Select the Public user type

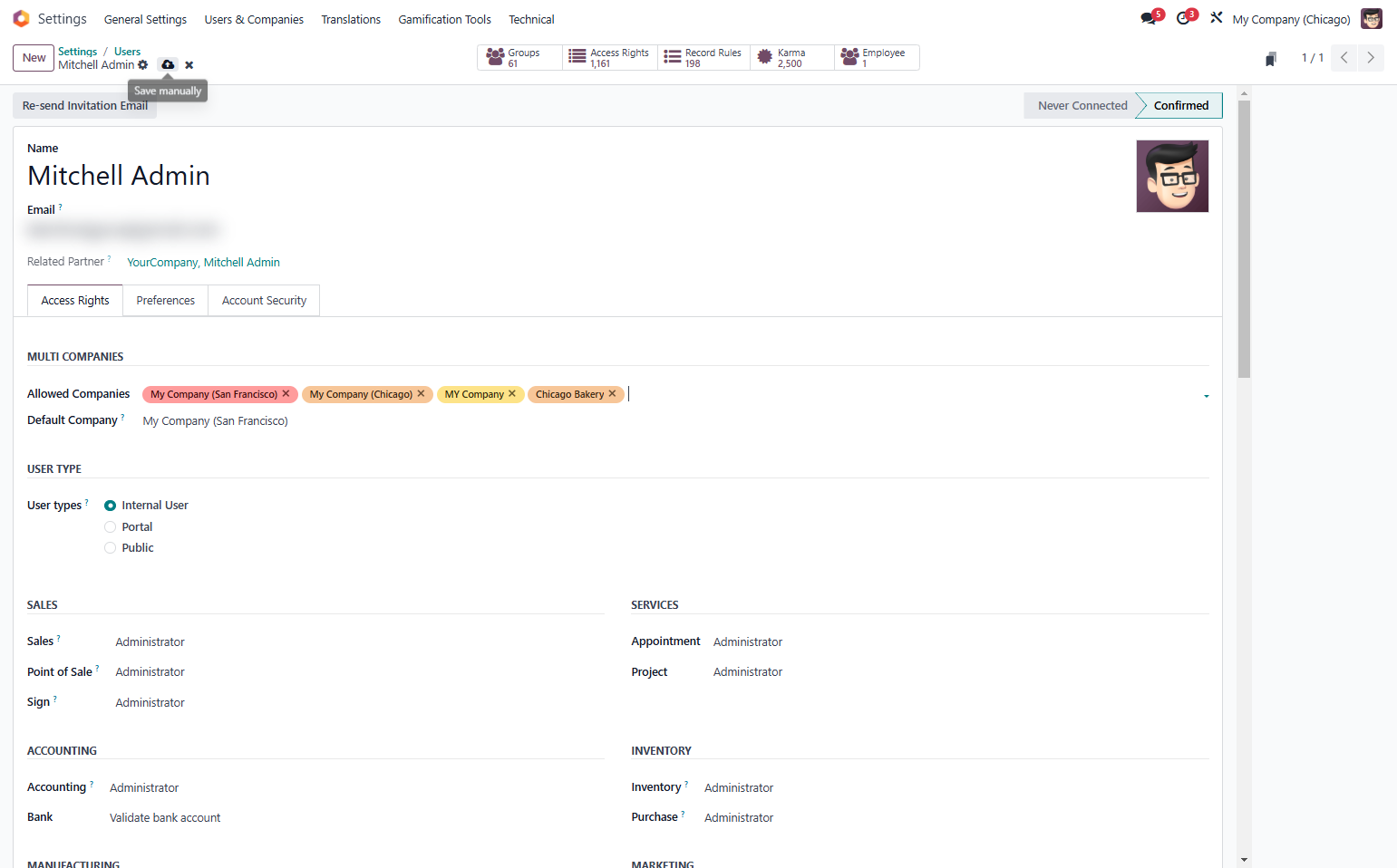coord(111,548)
